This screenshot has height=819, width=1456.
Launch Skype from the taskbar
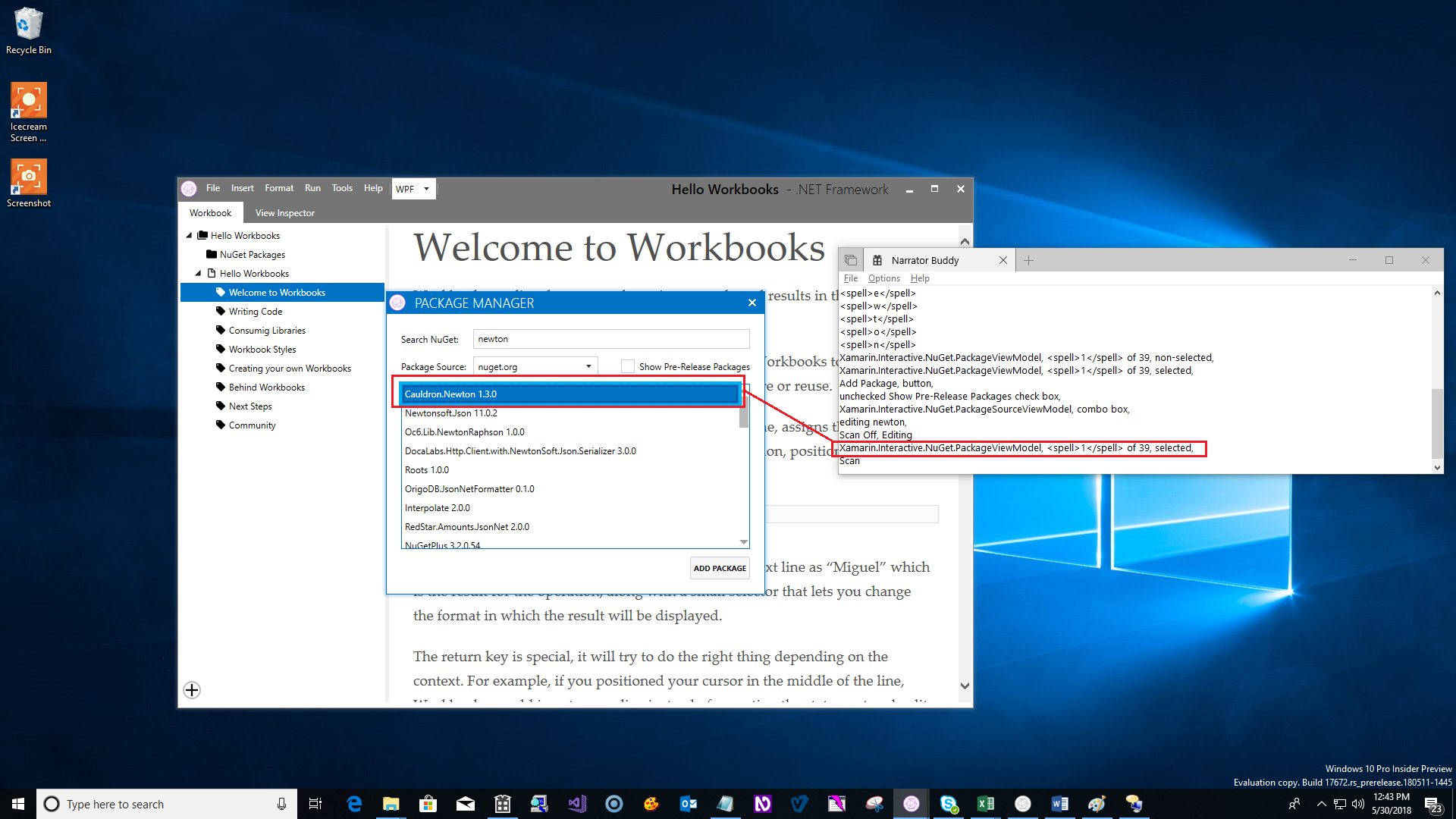[948, 803]
